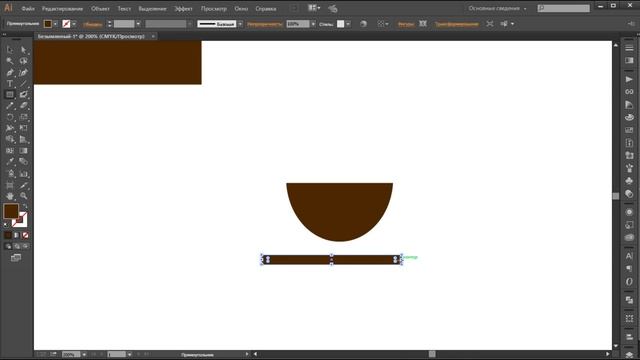640x360 pixels.
Task: Open the zoom level dropdown in status bar
Action: 84,354
